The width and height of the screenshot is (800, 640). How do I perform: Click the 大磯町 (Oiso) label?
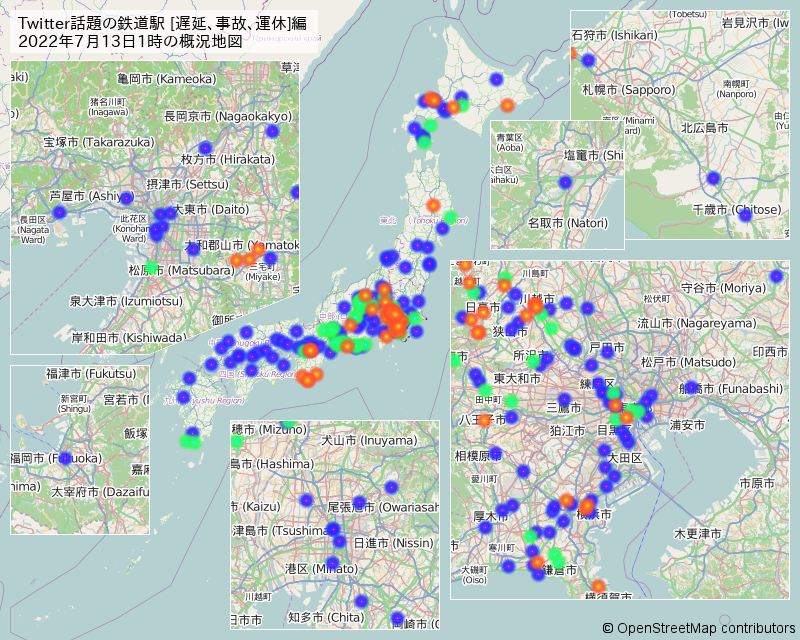pyautogui.click(x=474, y=575)
